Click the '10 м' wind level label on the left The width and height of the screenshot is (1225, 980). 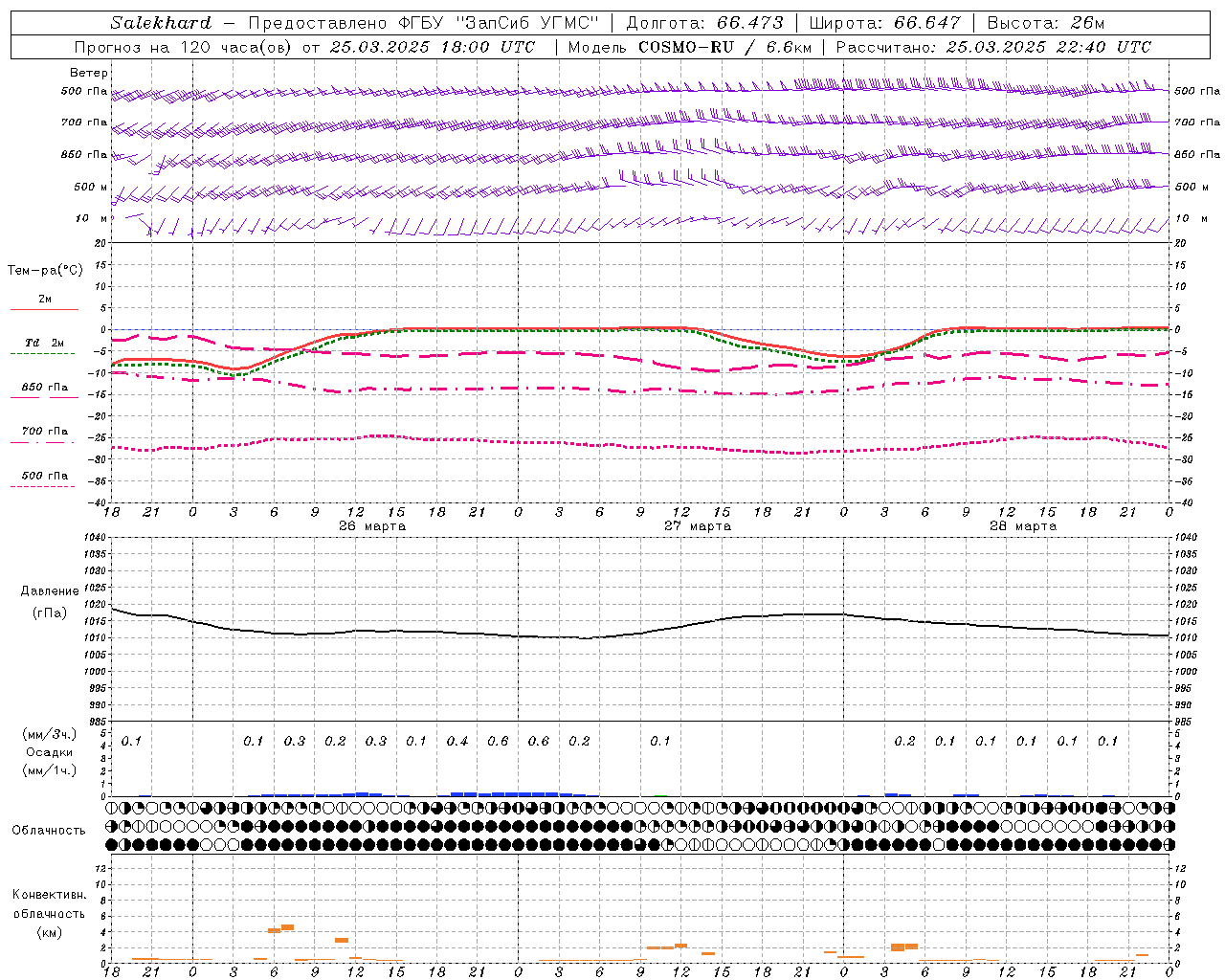[x=91, y=218]
